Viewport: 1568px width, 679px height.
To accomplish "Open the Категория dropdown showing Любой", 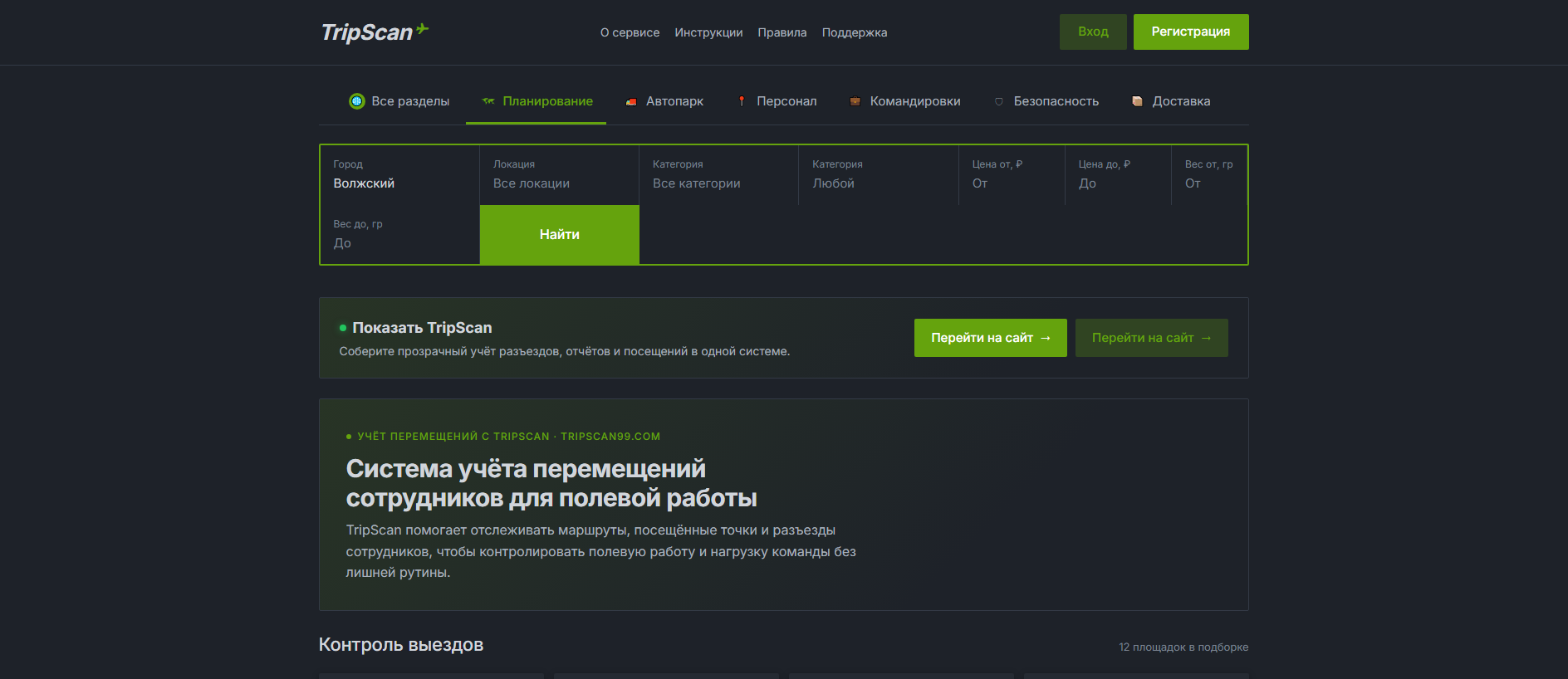I will [879, 175].
